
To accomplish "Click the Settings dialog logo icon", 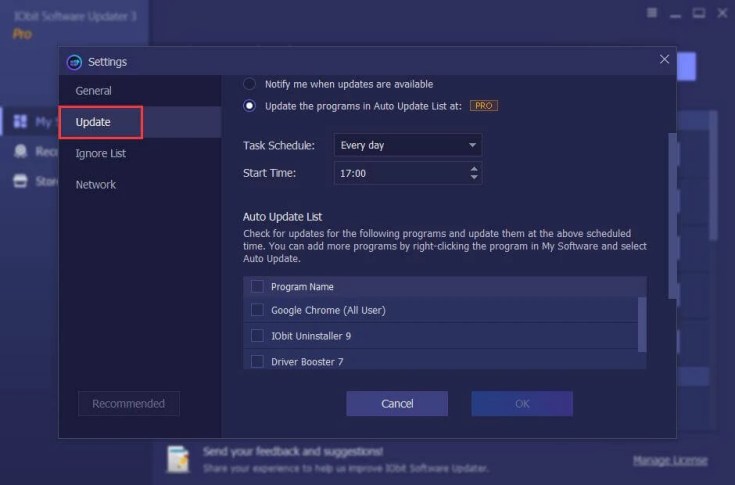I will [x=74, y=62].
